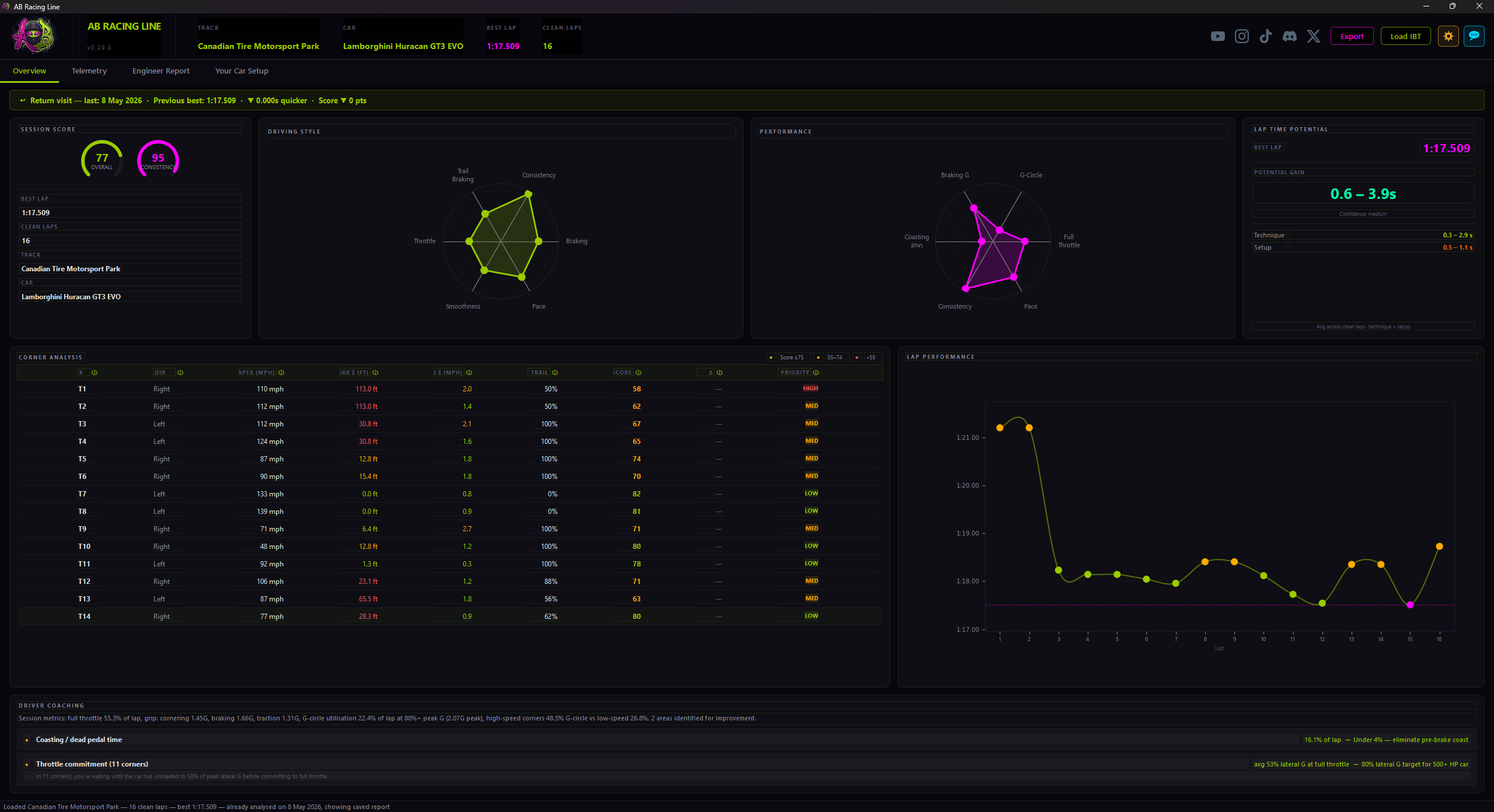This screenshot has width=1494, height=812.
Task: Open the Instagram icon link
Action: click(x=1242, y=36)
